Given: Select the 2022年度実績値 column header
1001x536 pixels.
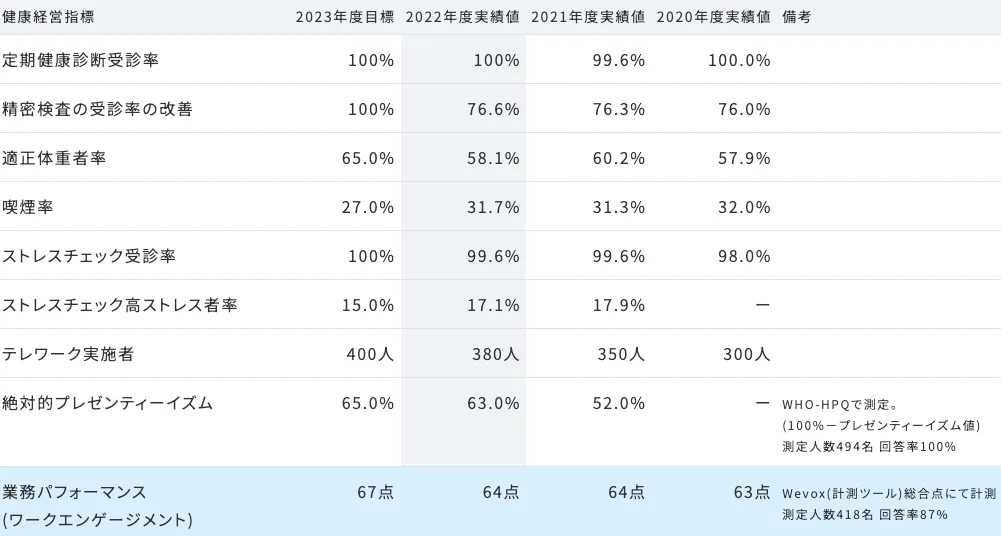Looking at the screenshot, I should 463,16.
